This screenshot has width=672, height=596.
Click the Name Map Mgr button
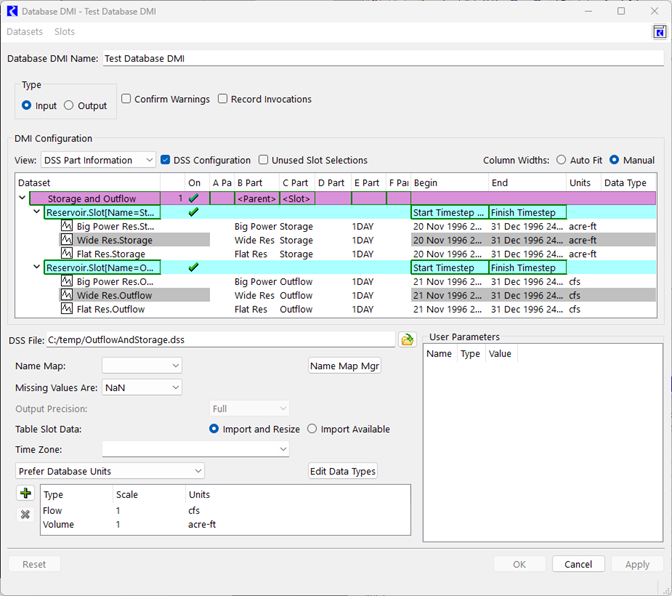pos(344,366)
